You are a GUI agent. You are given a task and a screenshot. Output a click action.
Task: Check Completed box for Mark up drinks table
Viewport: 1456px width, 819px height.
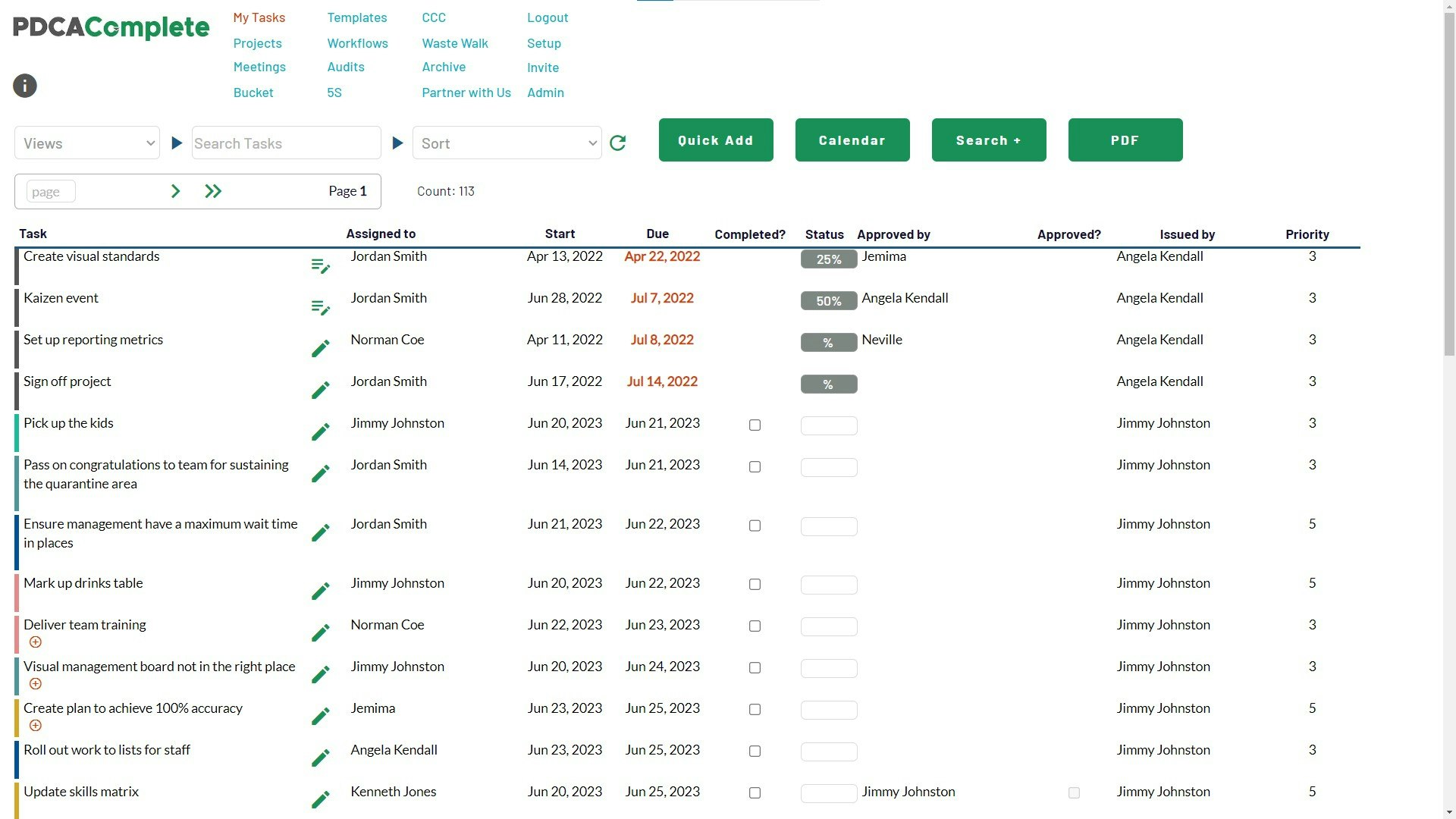[755, 585]
